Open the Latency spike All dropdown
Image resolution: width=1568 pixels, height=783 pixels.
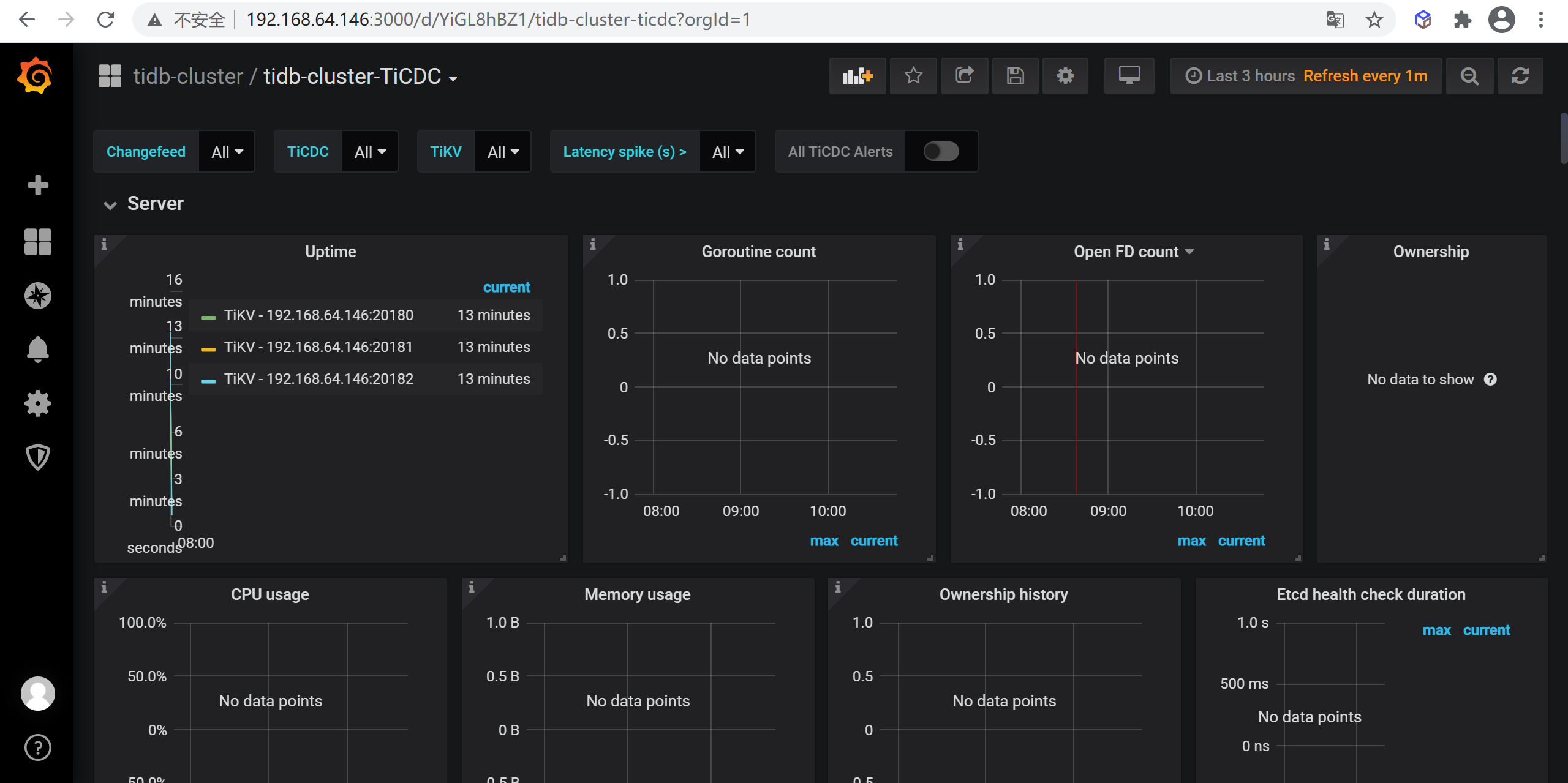click(x=728, y=151)
